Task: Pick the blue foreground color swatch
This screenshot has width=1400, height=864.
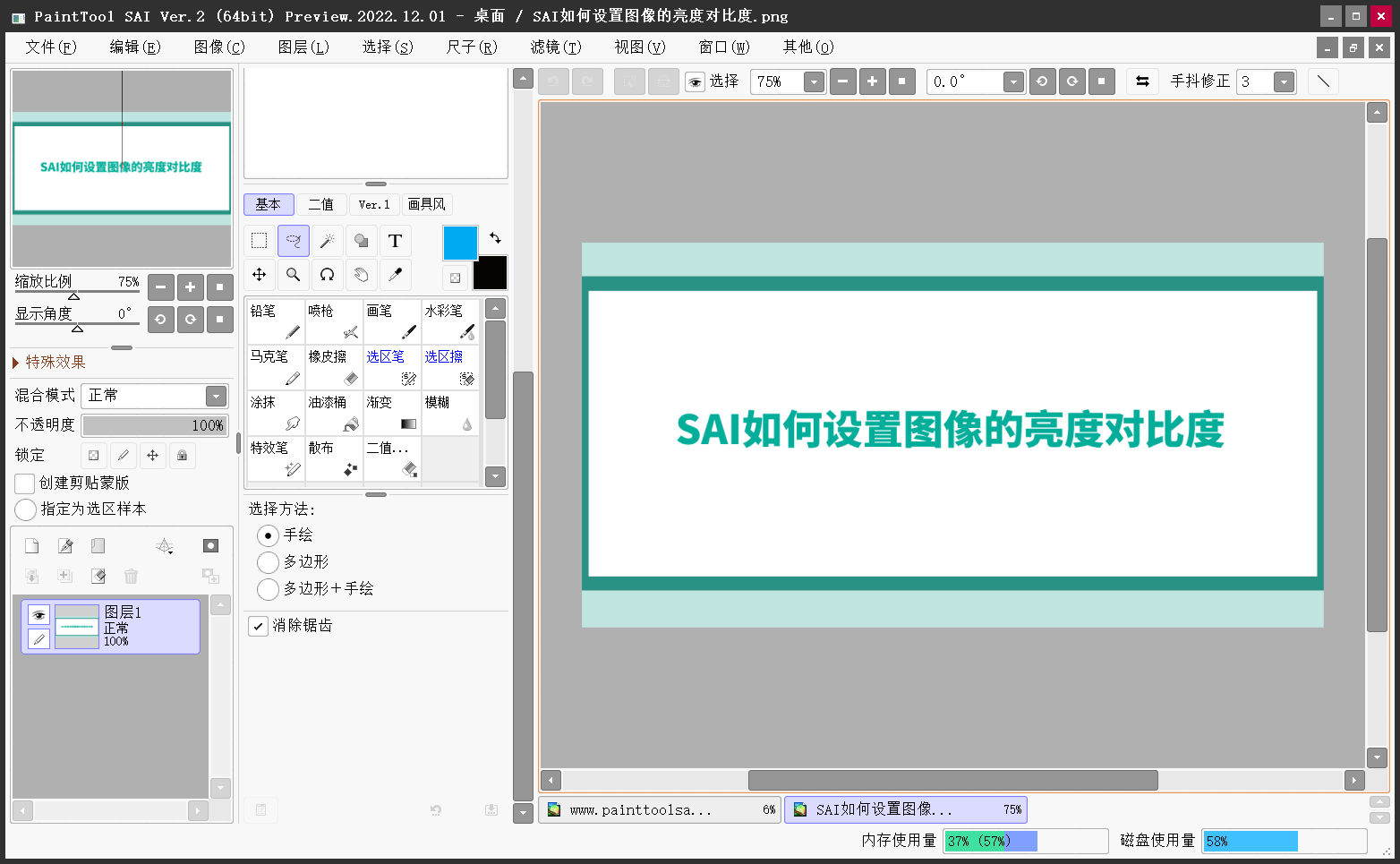Action: (x=461, y=243)
